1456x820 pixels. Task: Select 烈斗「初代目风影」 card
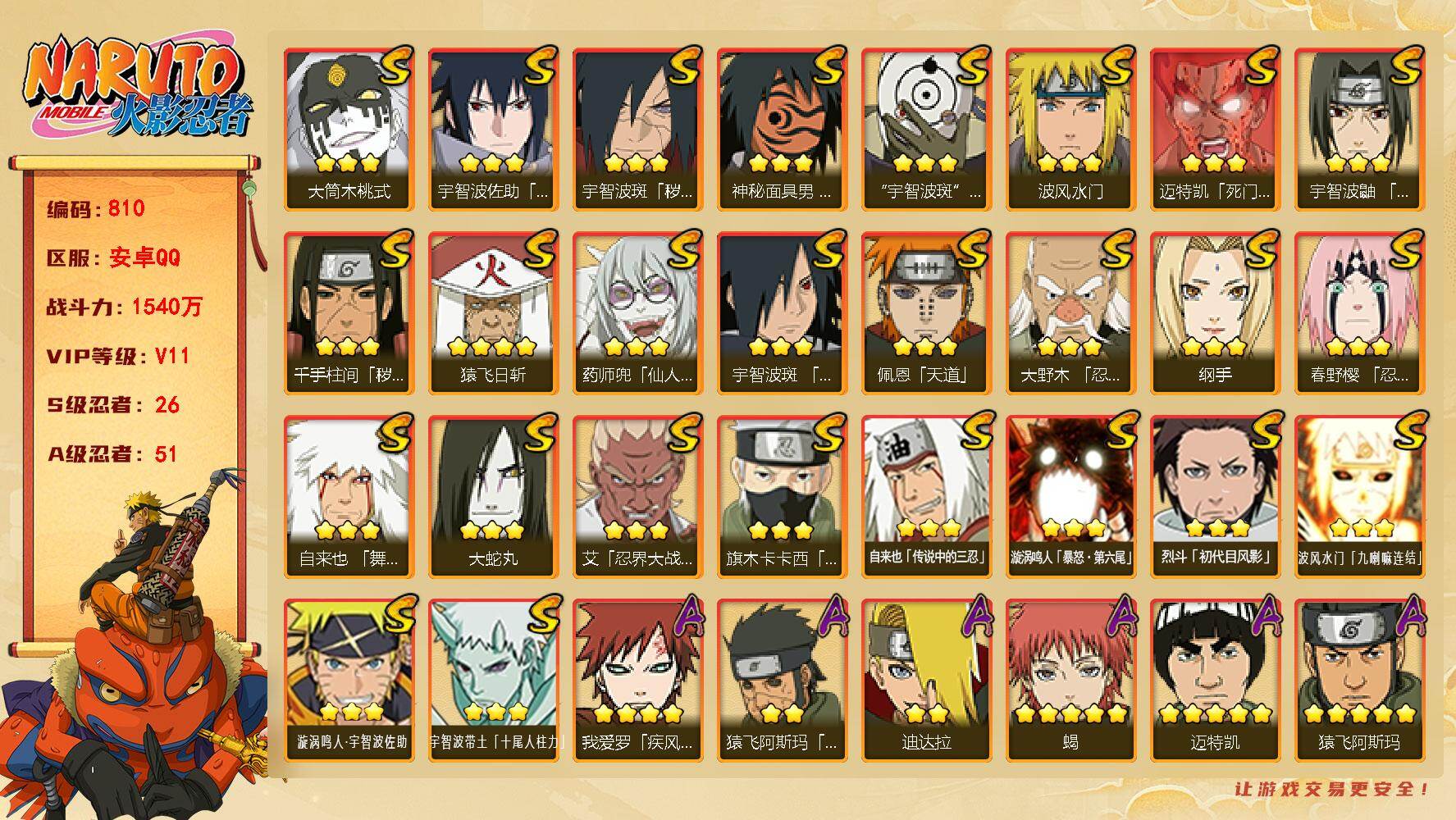click(x=1215, y=497)
